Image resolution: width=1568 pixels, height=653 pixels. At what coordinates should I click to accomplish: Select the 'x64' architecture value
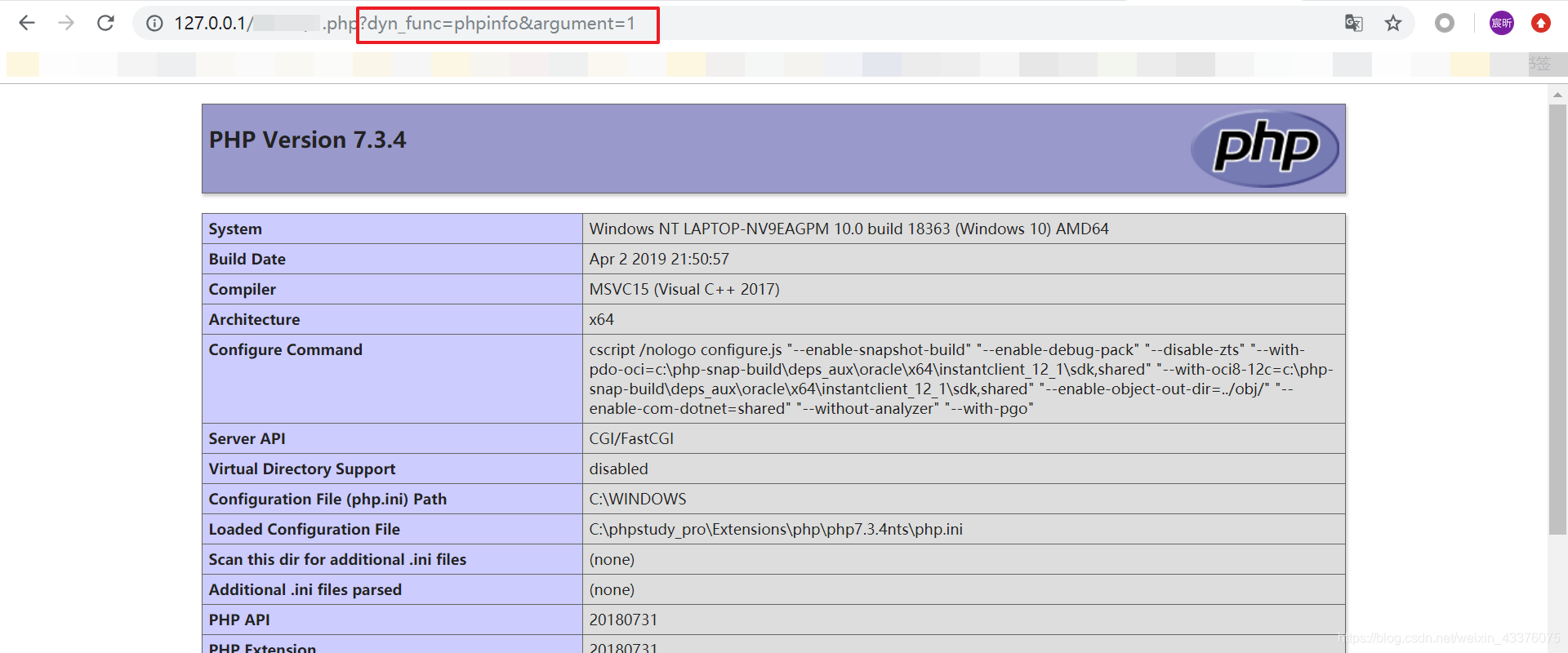601,319
